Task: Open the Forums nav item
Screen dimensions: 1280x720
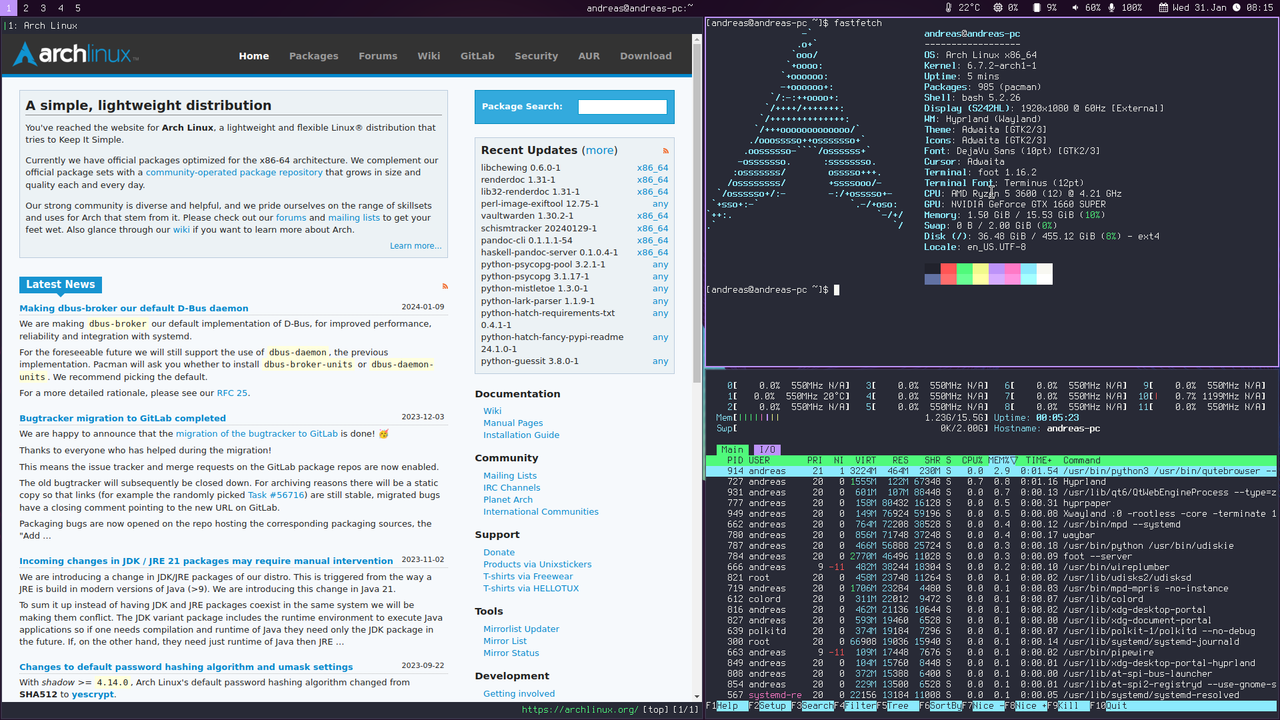Action: [x=378, y=56]
